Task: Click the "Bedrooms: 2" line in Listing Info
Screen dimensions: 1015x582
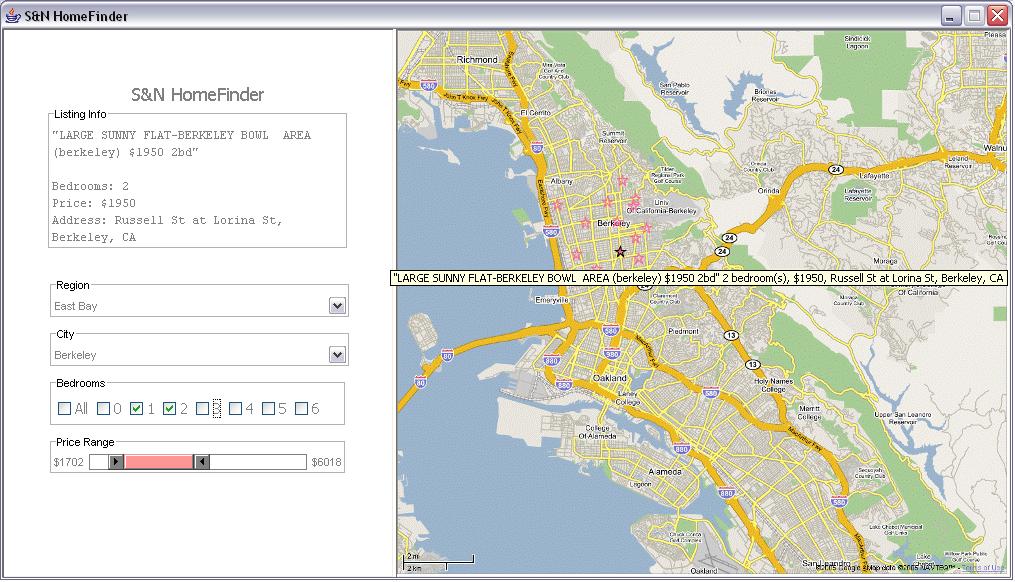Action: click(x=90, y=186)
